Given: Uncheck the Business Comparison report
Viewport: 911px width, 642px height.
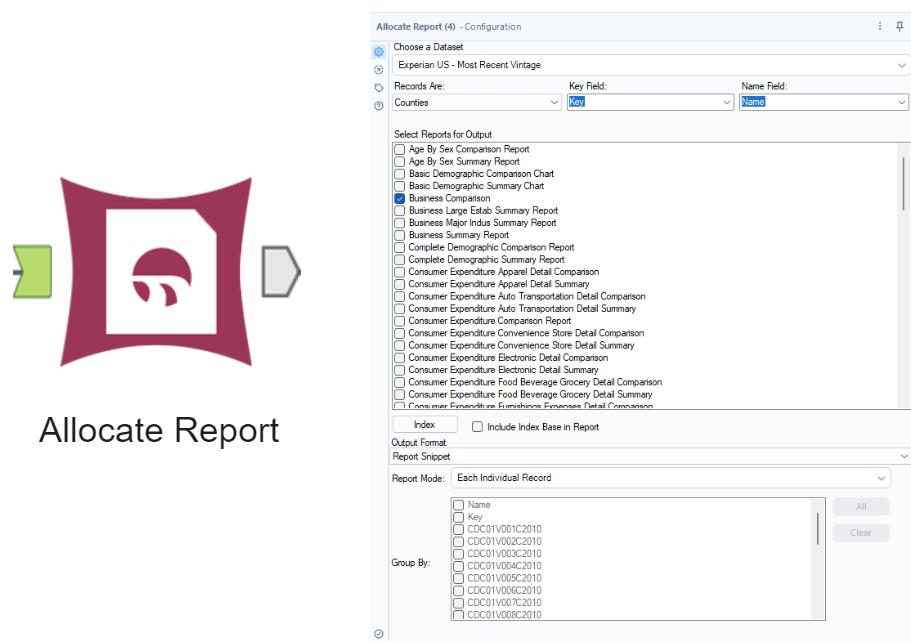Looking at the screenshot, I should 400,198.
